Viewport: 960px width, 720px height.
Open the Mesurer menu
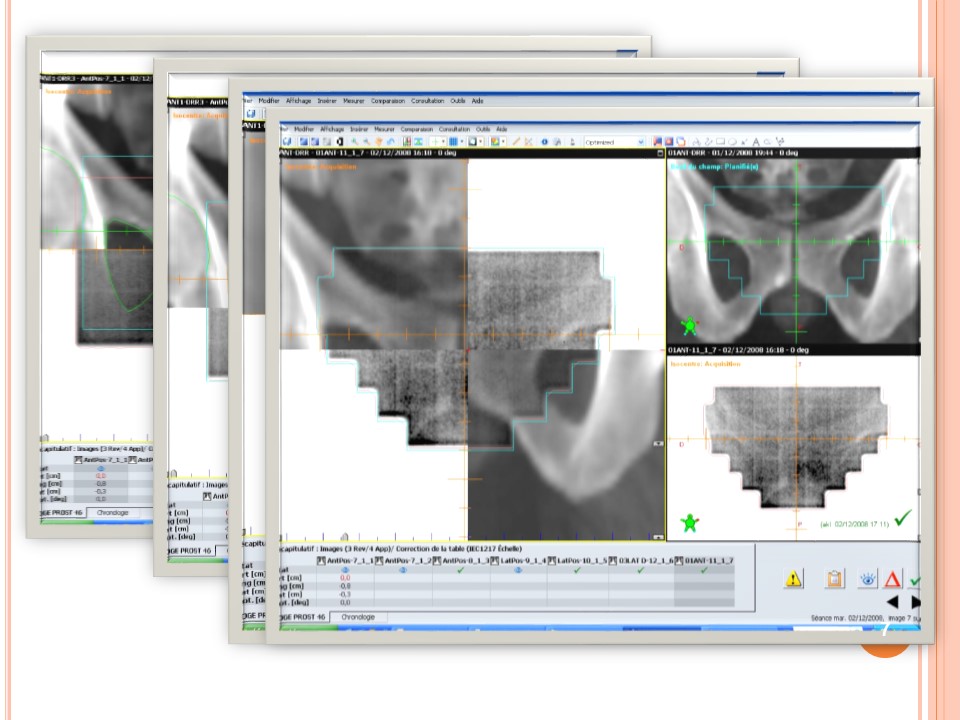(386, 129)
